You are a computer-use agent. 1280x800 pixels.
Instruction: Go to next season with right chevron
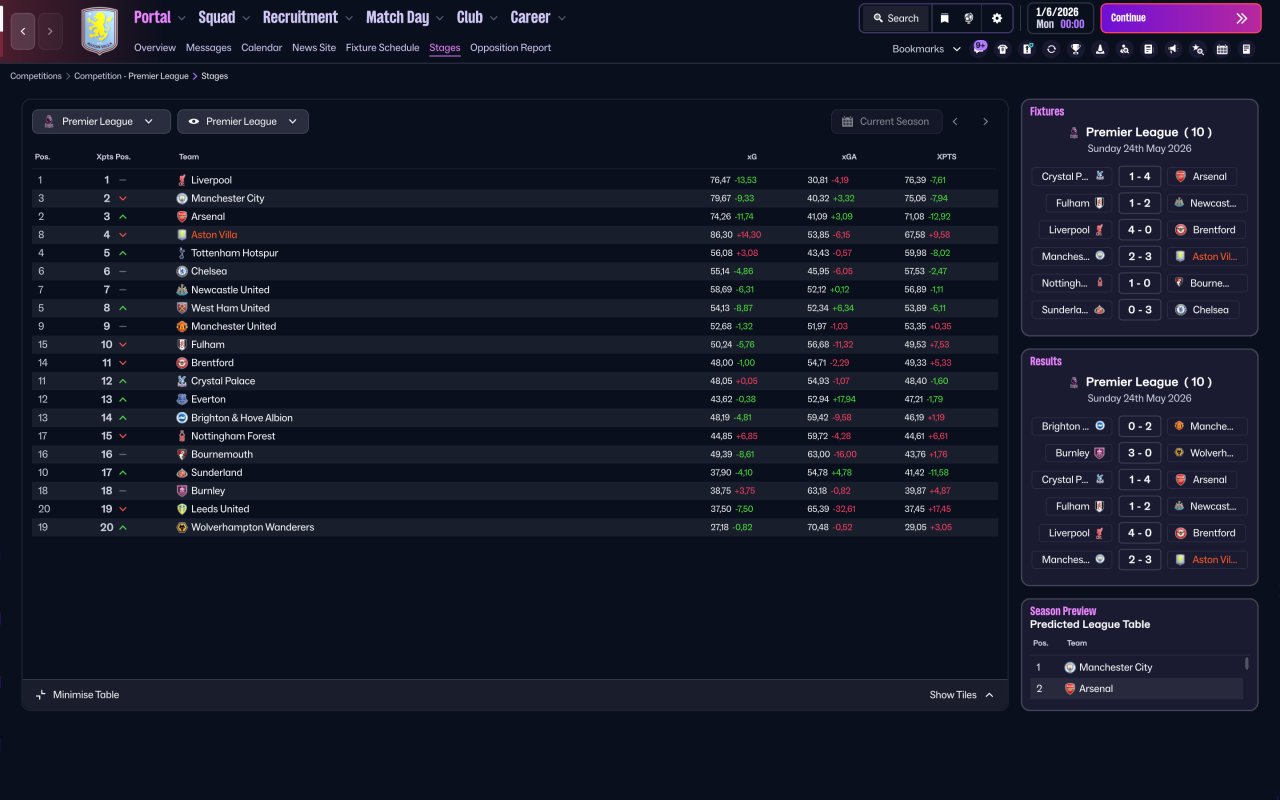click(985, 122)
